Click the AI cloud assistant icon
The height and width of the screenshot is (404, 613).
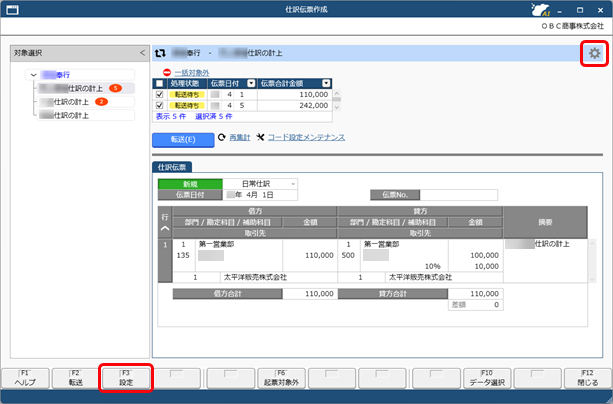pos(540,9)
